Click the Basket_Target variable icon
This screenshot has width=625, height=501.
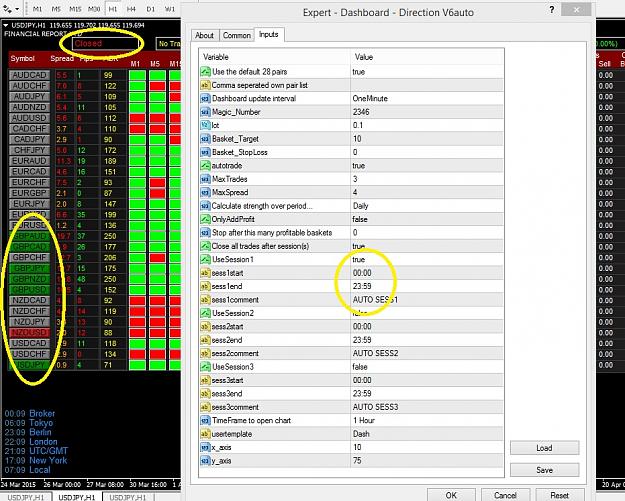tap(205, 139)
